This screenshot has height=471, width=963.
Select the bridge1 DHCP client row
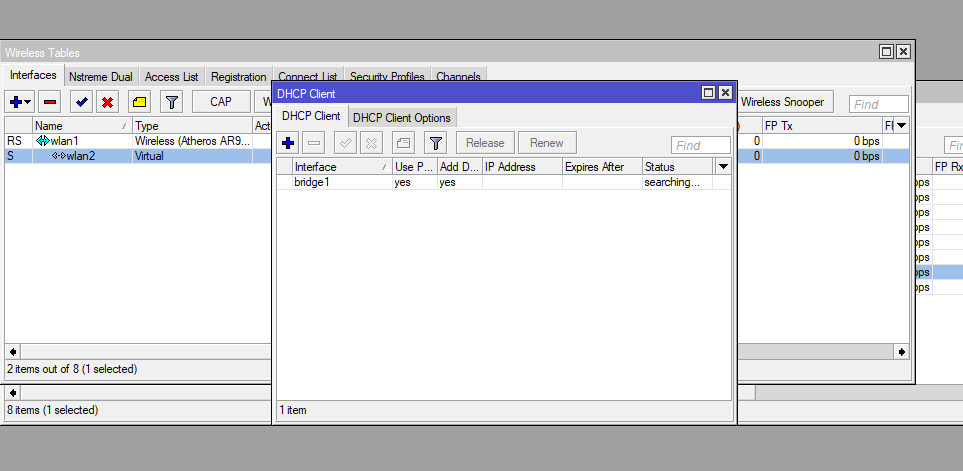(504, 182)
